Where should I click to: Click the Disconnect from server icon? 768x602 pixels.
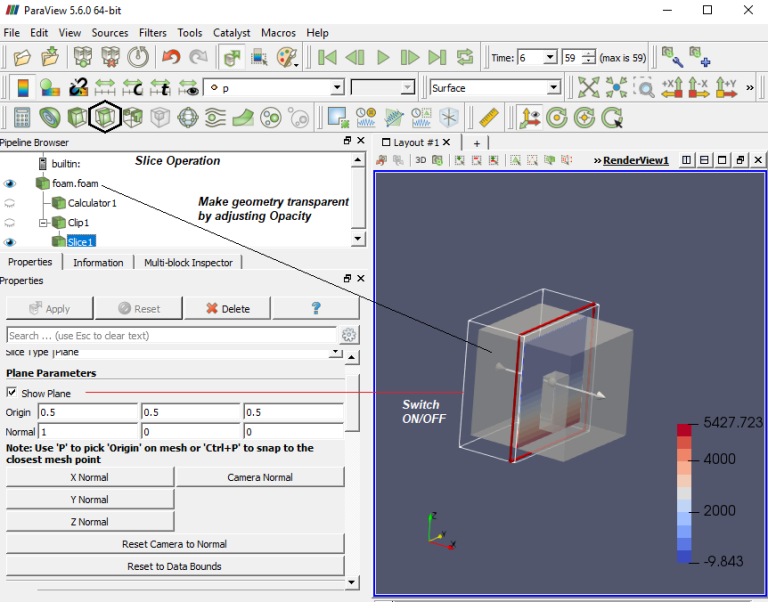point(111,57)
